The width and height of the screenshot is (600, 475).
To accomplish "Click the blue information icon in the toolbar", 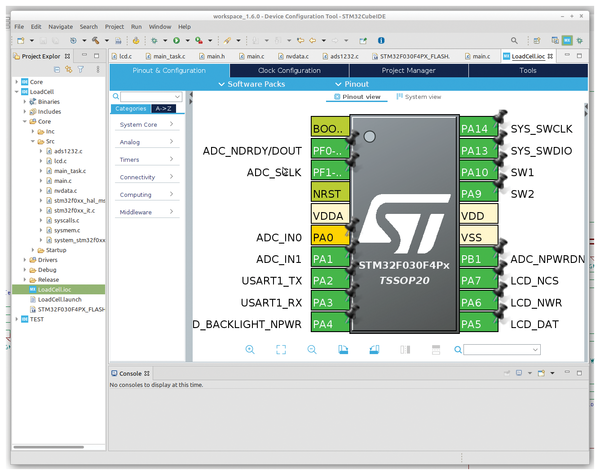I will [381, 40].
